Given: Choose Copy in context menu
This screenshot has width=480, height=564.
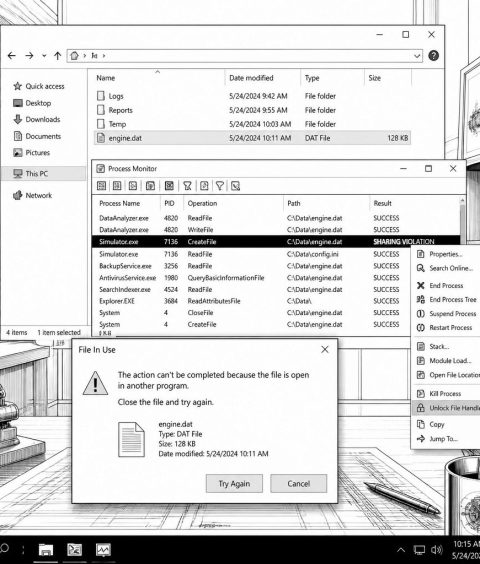Looking at the screenshot, I should 446,424.
